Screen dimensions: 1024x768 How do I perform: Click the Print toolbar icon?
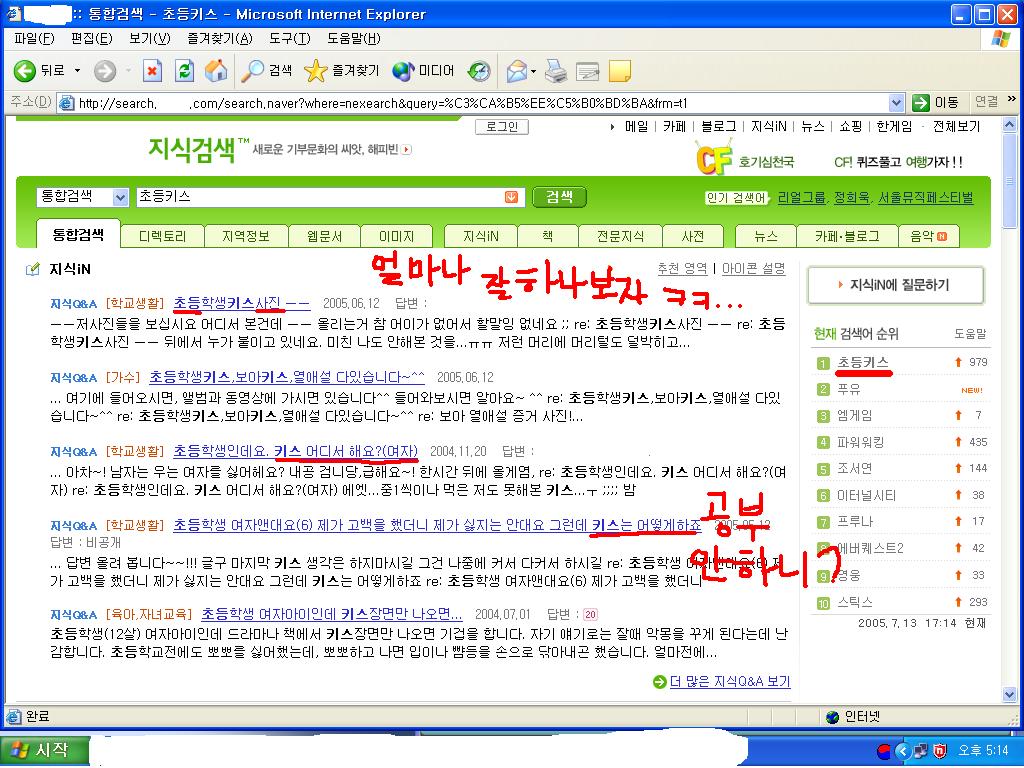coord(556,71)
